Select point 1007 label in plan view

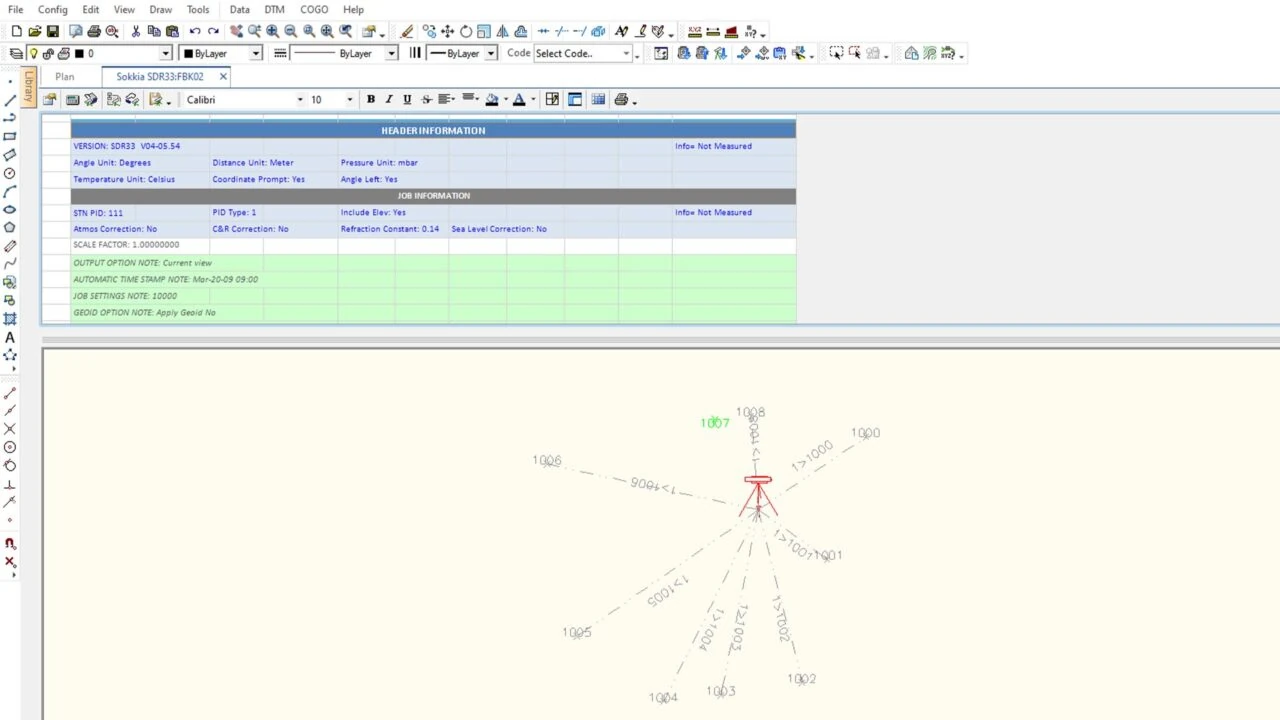(715, 423)
